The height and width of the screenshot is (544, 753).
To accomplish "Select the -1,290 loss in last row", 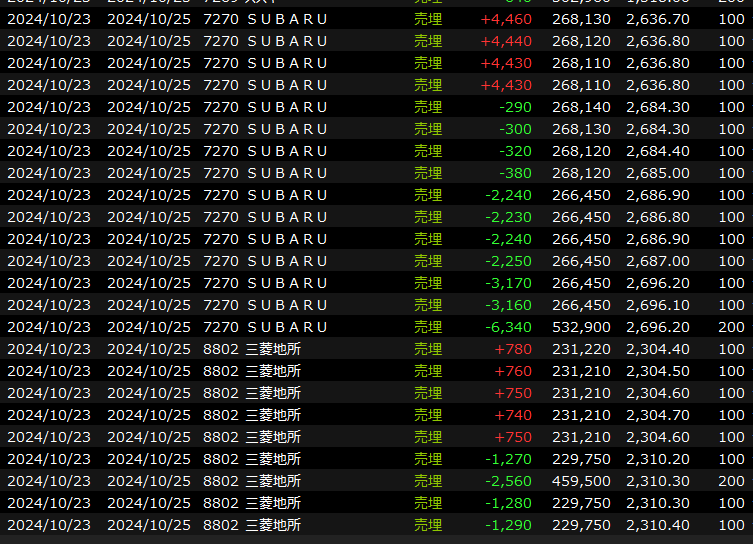I will 509,525.
